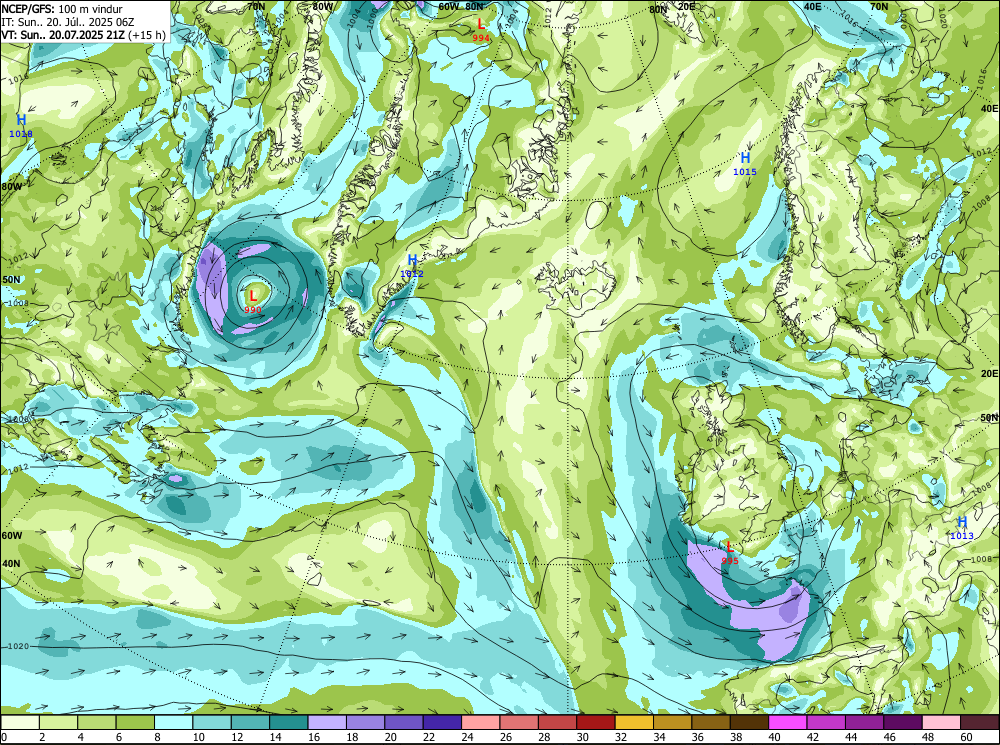Pick the 46–48 m/s dark purple legend swatch
1000x745 pixels.
tap(903, 722)
